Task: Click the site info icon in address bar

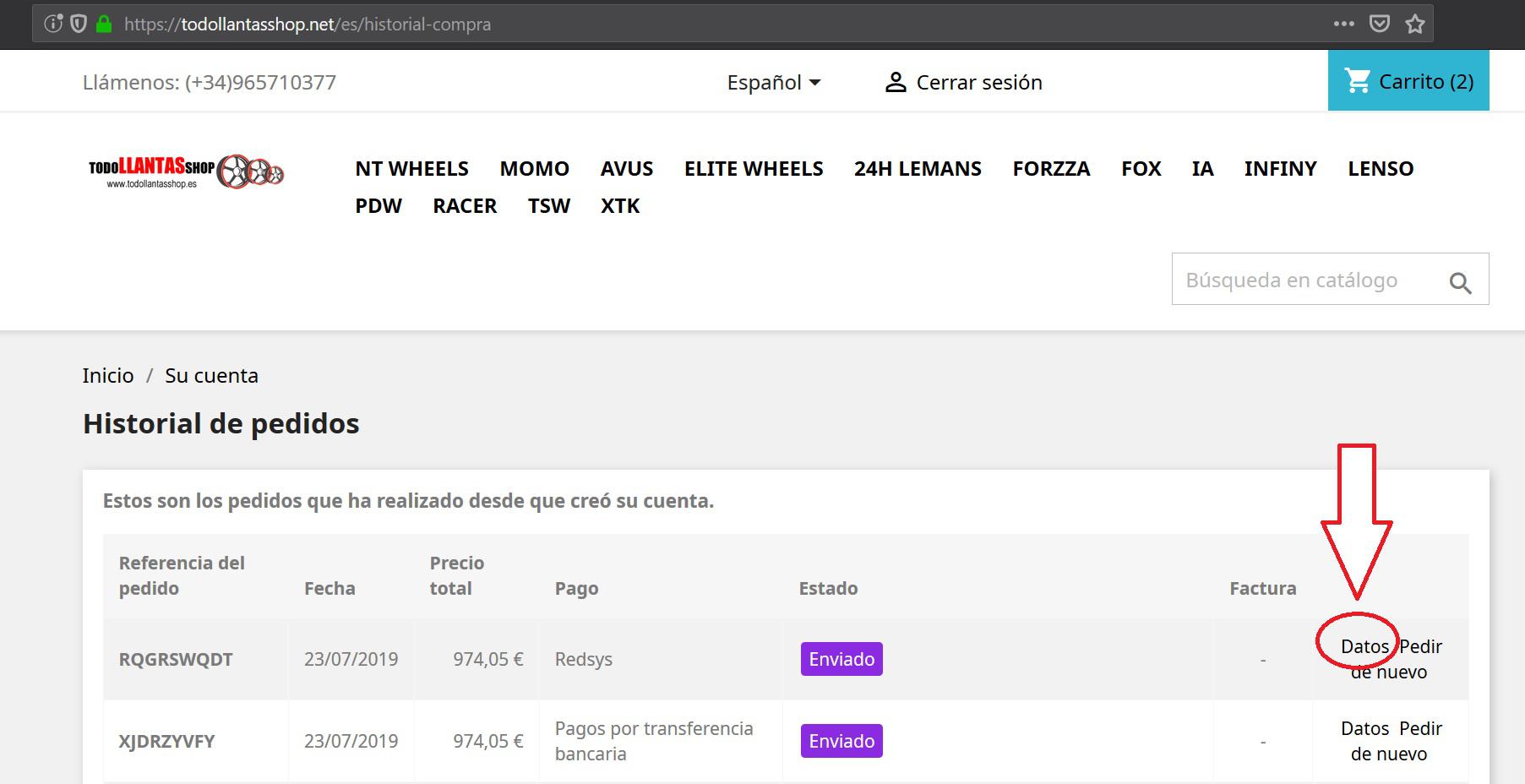Action: click(53, 24)
